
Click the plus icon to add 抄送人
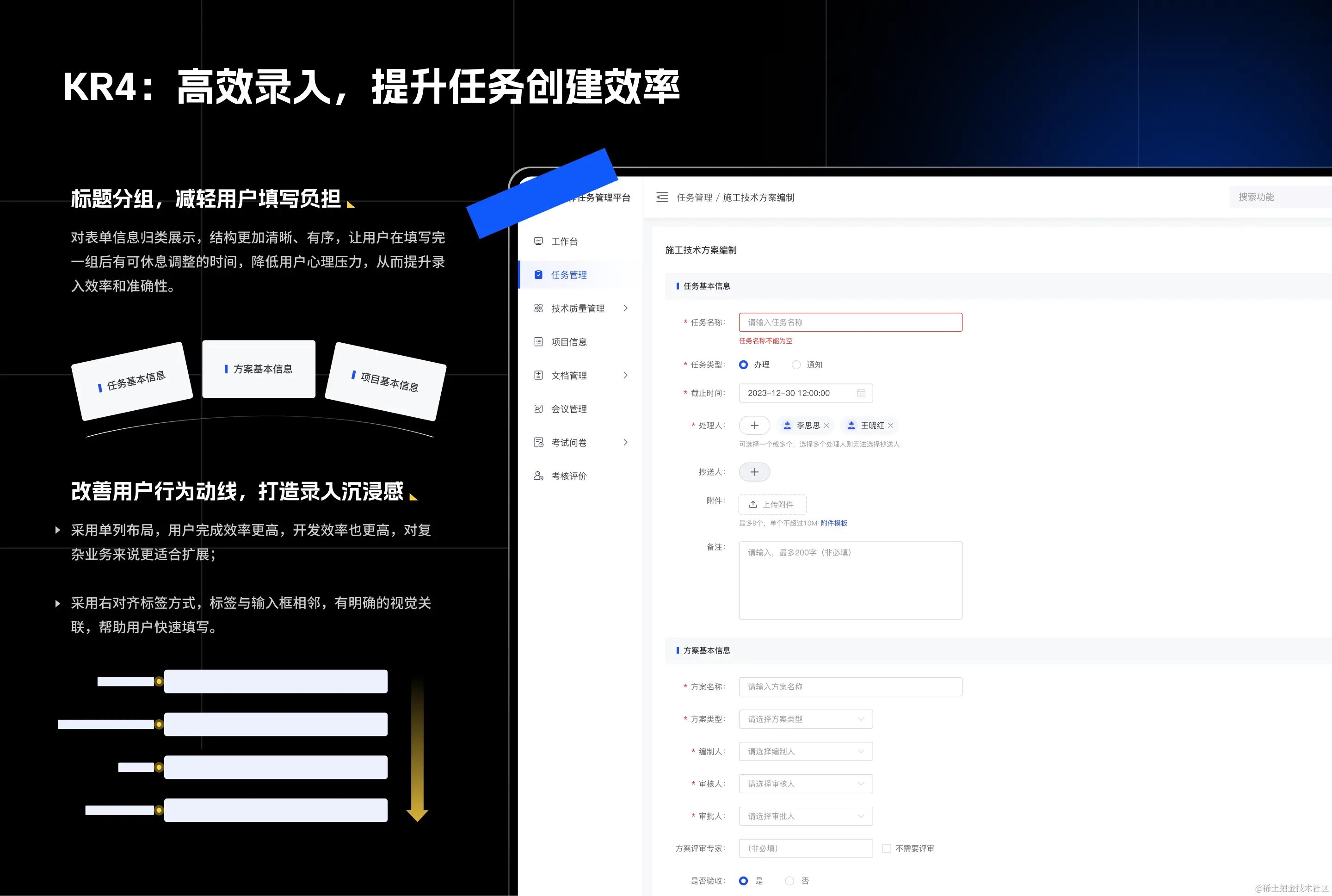point(754,472)
